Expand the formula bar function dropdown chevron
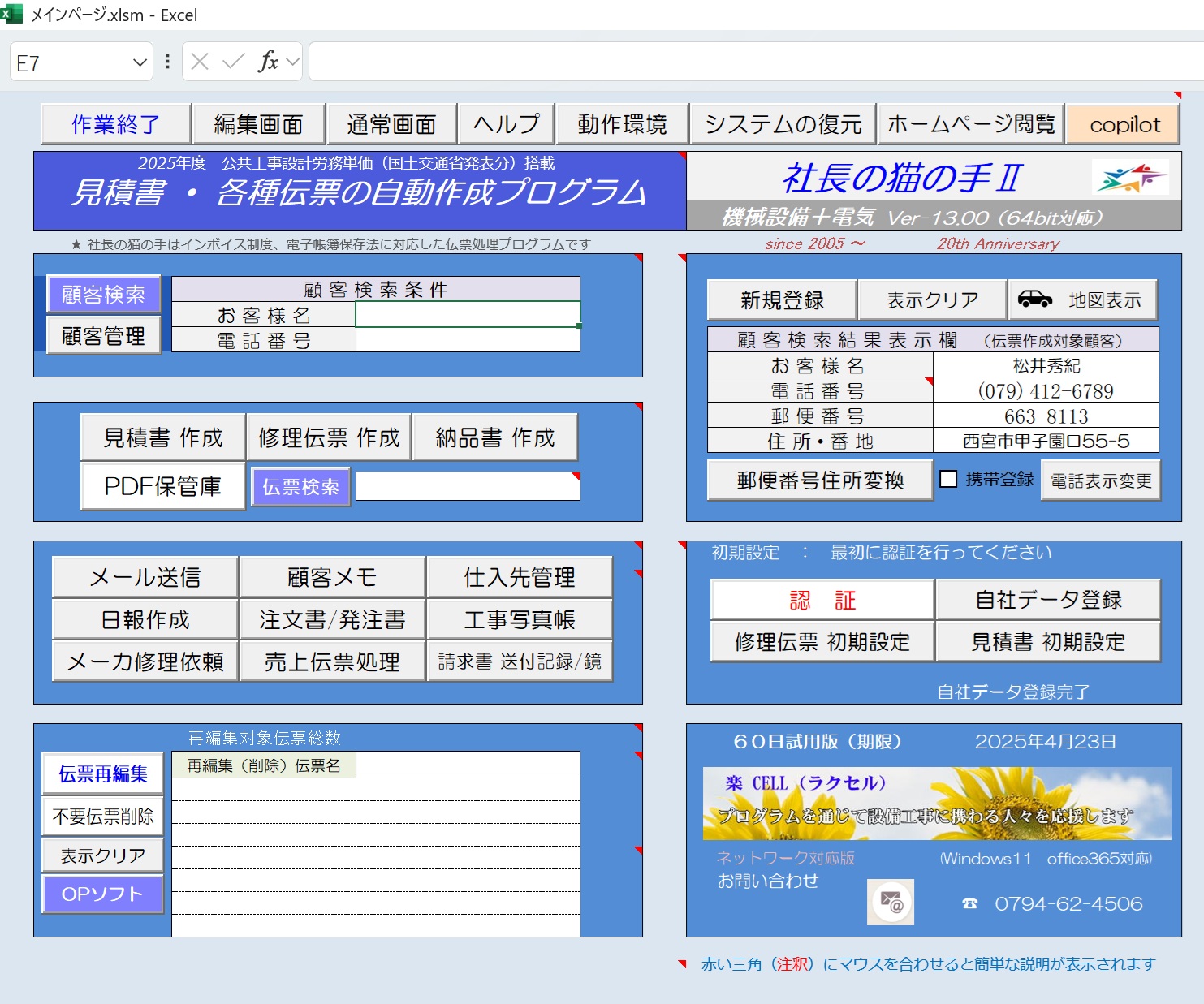Viewport: 1204px width, 1004px height. 293,62
